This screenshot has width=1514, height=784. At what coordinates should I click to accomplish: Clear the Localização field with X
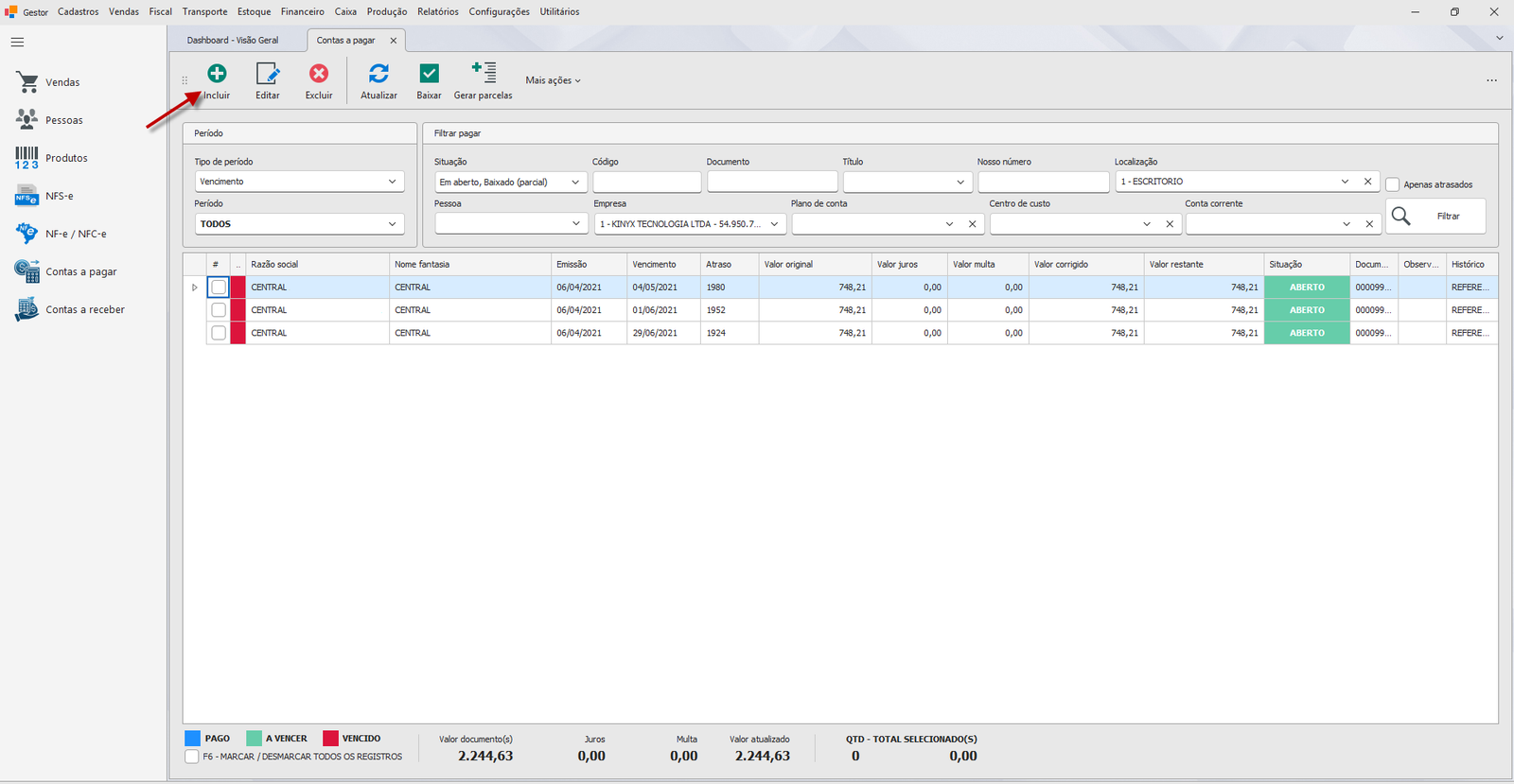pyautogui.click(x=1367, y=182)
